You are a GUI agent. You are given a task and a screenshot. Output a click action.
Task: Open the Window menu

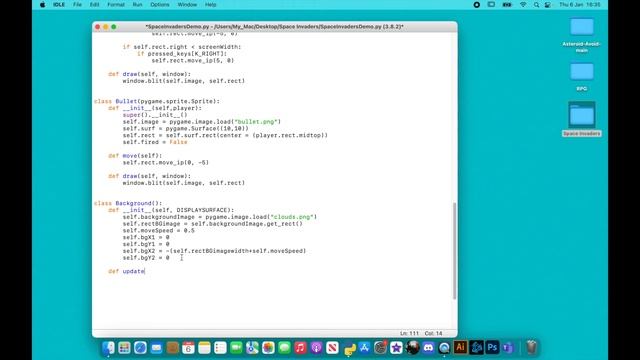[x=187, y=5]
